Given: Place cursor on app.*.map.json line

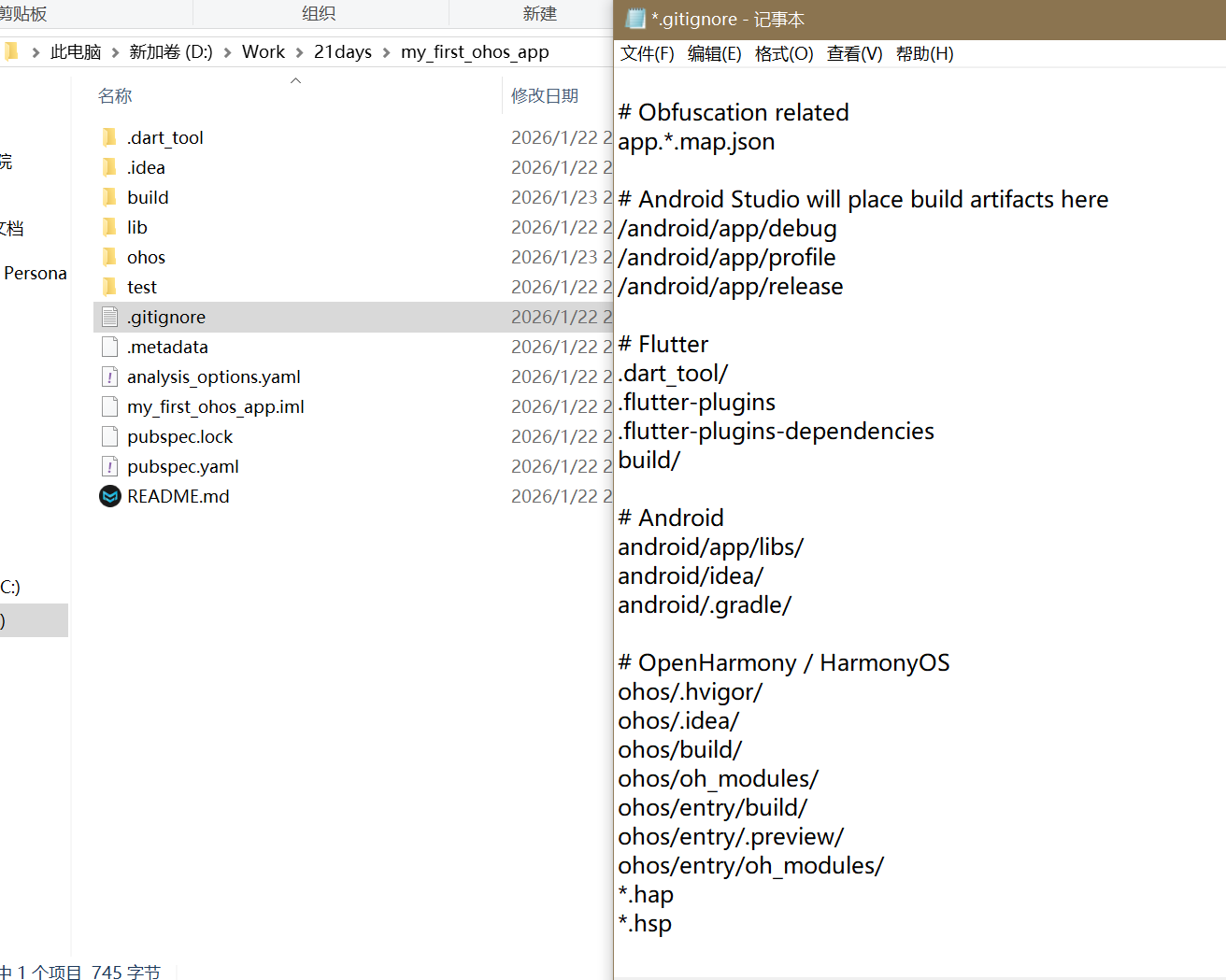Looking at the screenshot, I should coord(696,141).
